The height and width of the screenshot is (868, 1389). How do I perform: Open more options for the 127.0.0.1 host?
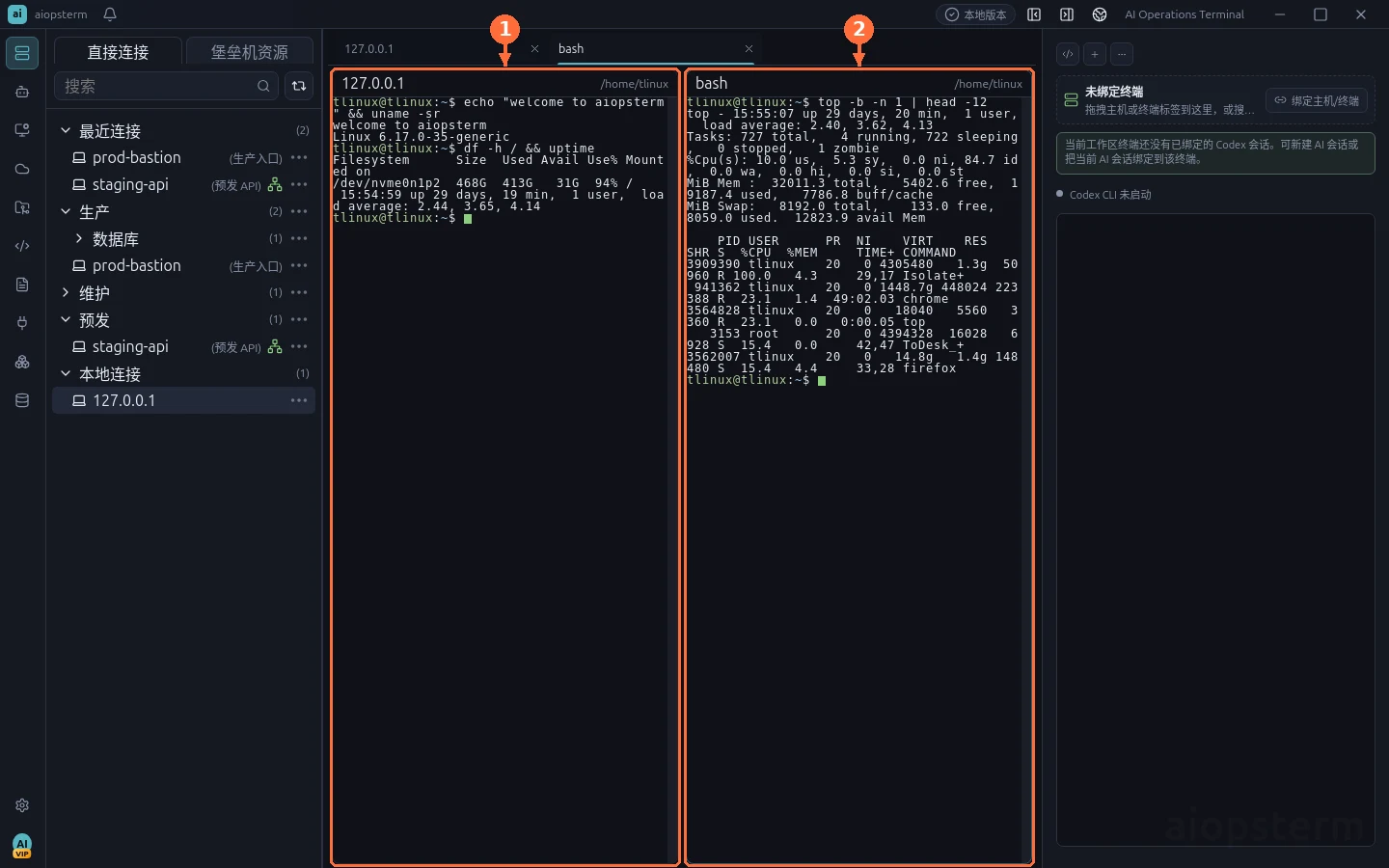[x=299, y=400]
